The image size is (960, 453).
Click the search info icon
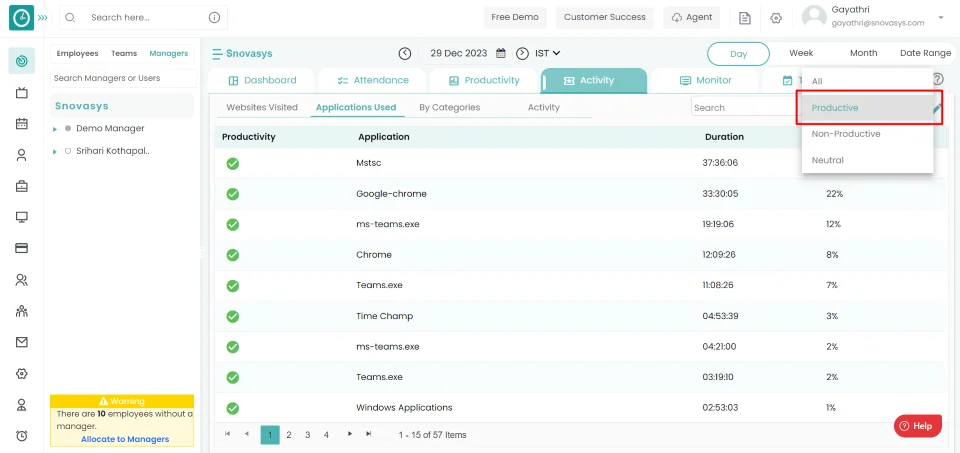click(x=214, y=18)
